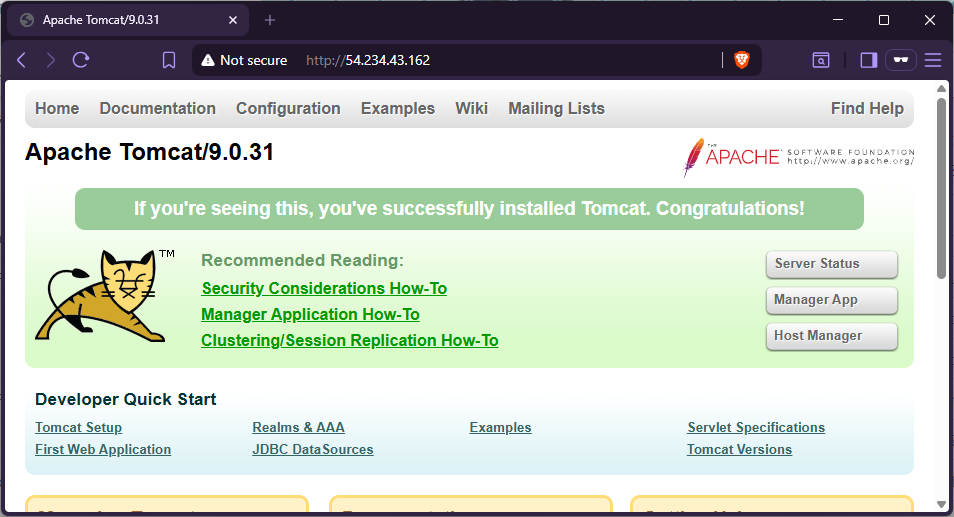Open Mailing Lists in the nav bar
Image resolution: width=954 pixels, height=517 pixels.
click(557, 108)
